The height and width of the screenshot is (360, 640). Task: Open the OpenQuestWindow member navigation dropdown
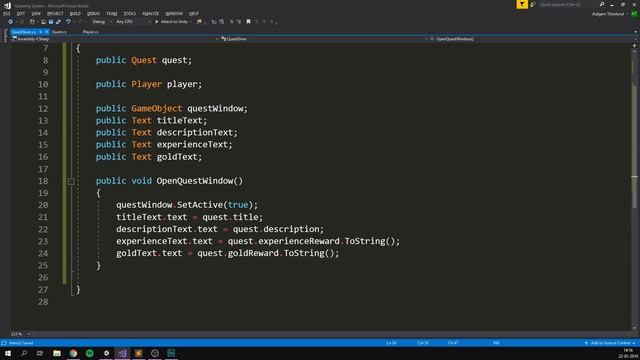533,39
